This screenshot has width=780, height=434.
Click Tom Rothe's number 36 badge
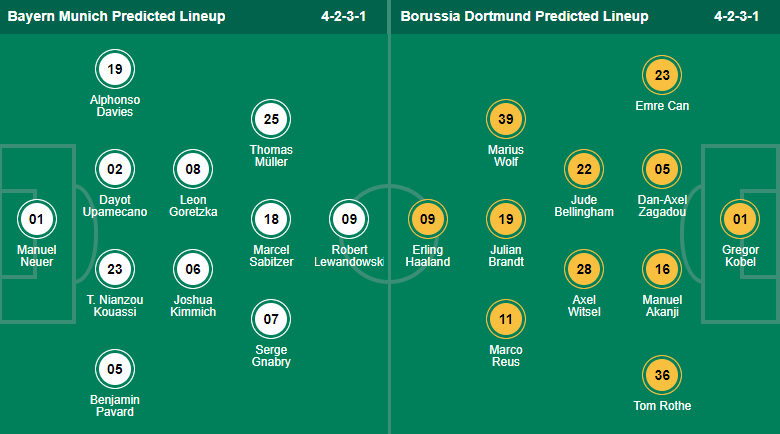(662, 375)
